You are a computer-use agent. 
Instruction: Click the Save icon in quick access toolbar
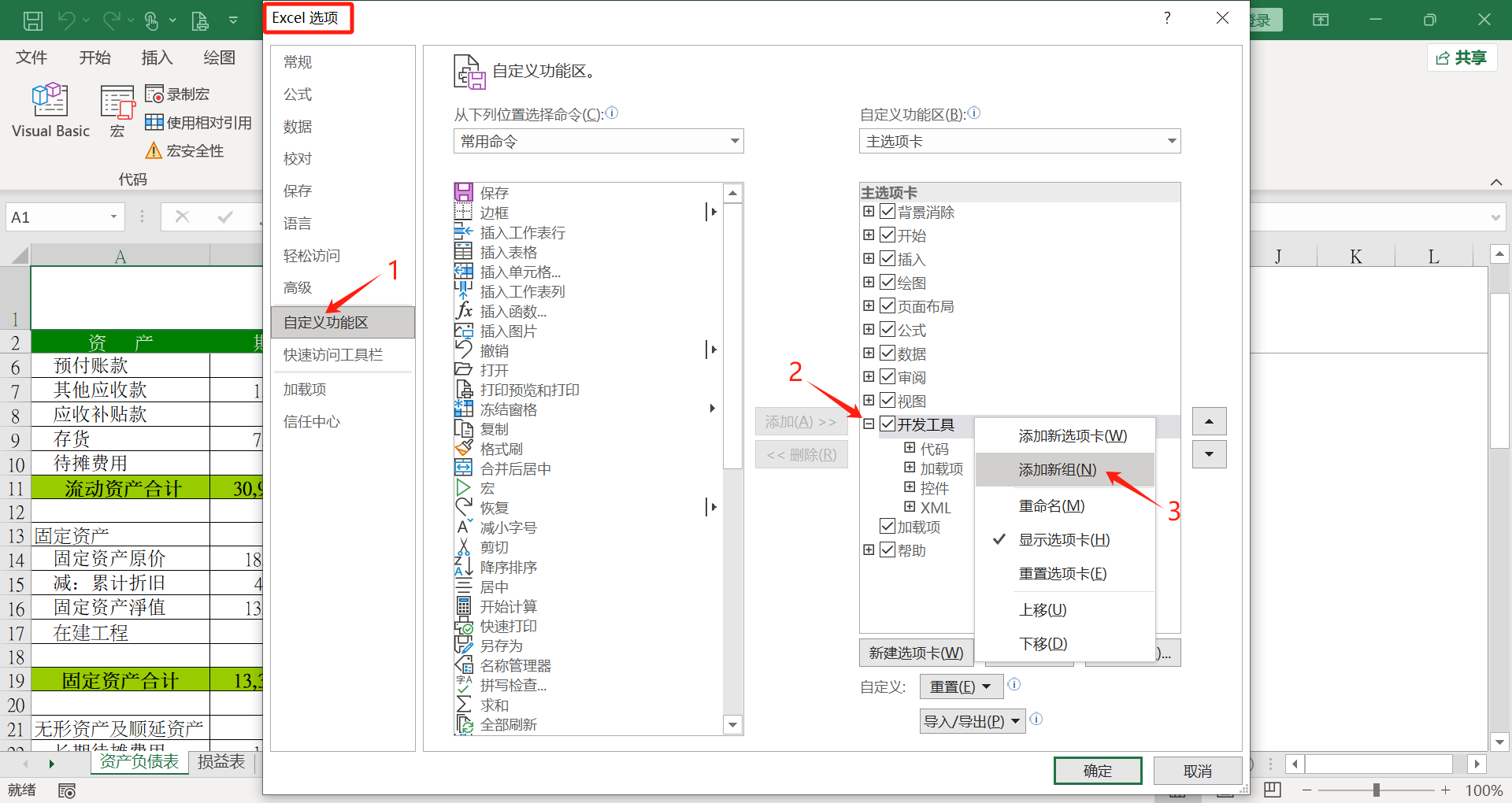(x=32, y=20)
